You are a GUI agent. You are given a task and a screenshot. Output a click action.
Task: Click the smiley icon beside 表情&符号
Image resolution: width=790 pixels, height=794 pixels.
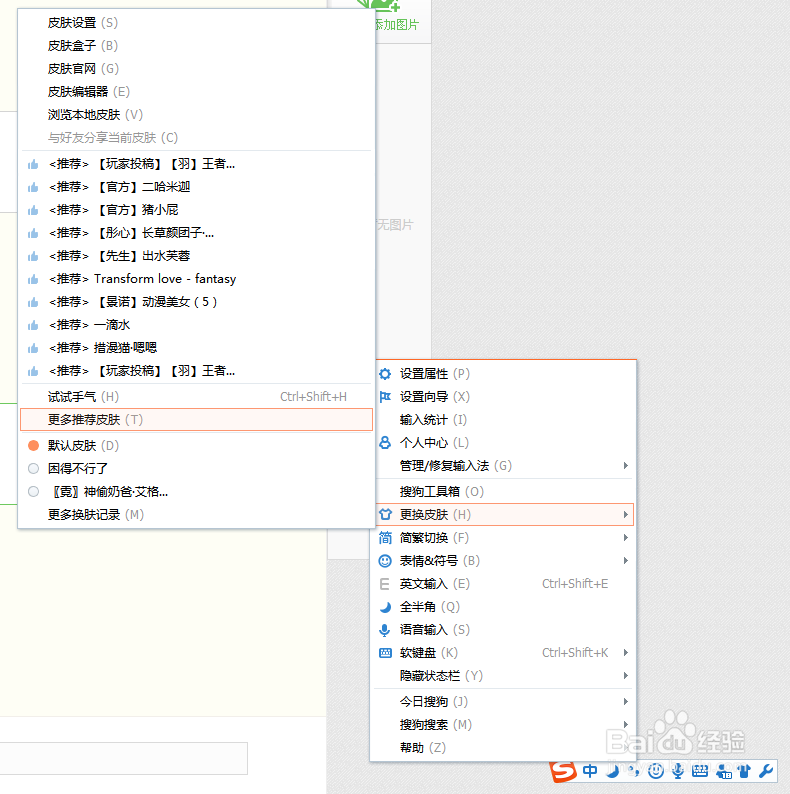coord(385,561)
